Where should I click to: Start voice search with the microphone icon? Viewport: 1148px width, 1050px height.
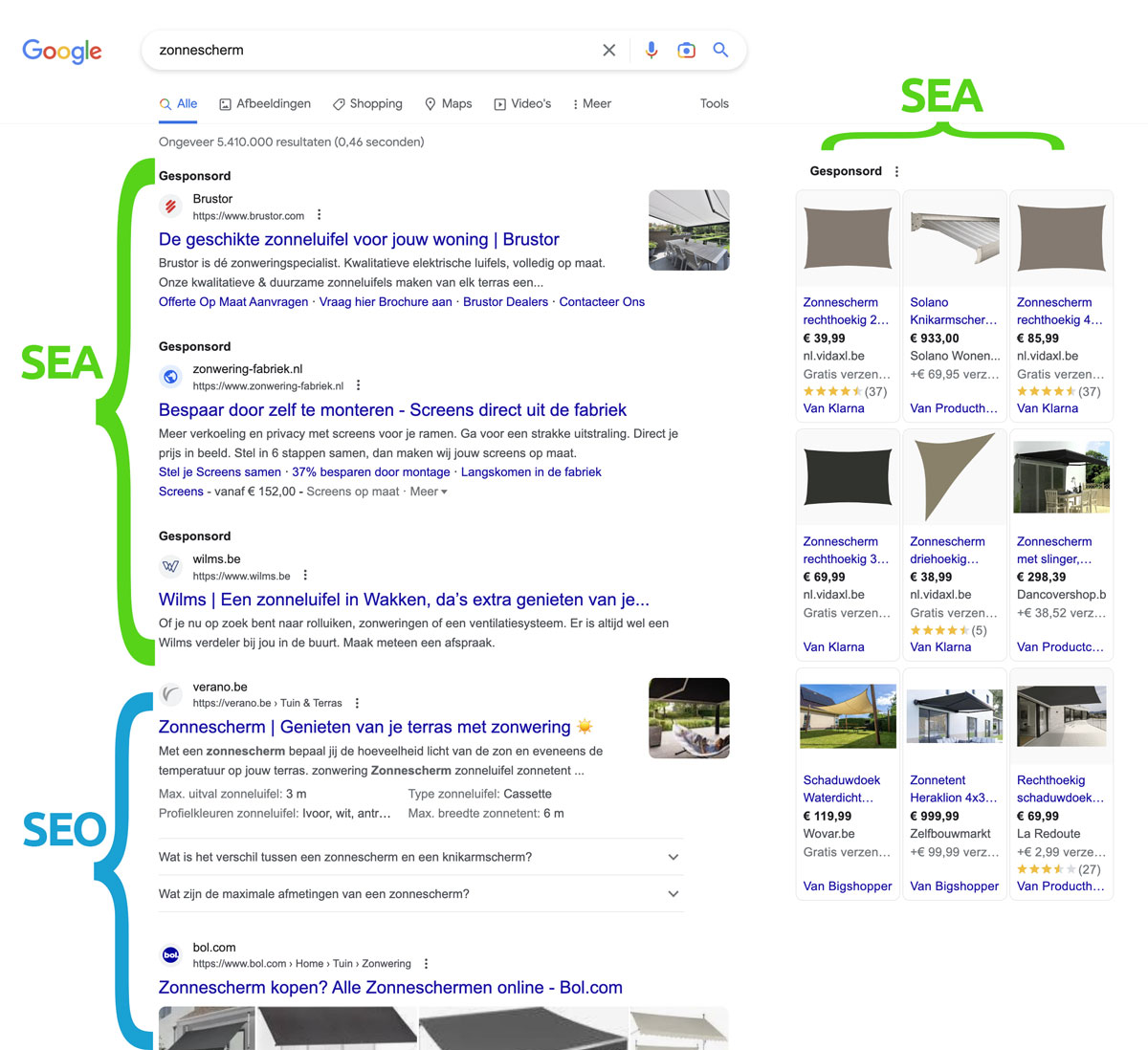651,50
